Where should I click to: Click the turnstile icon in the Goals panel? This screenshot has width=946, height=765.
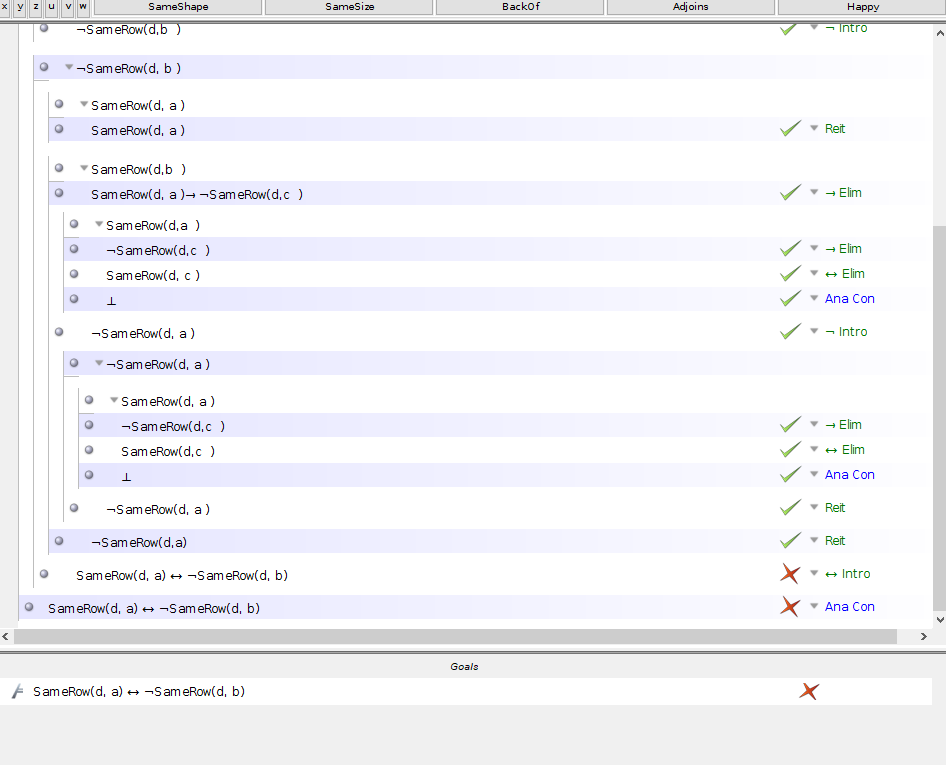click(15, 691)
